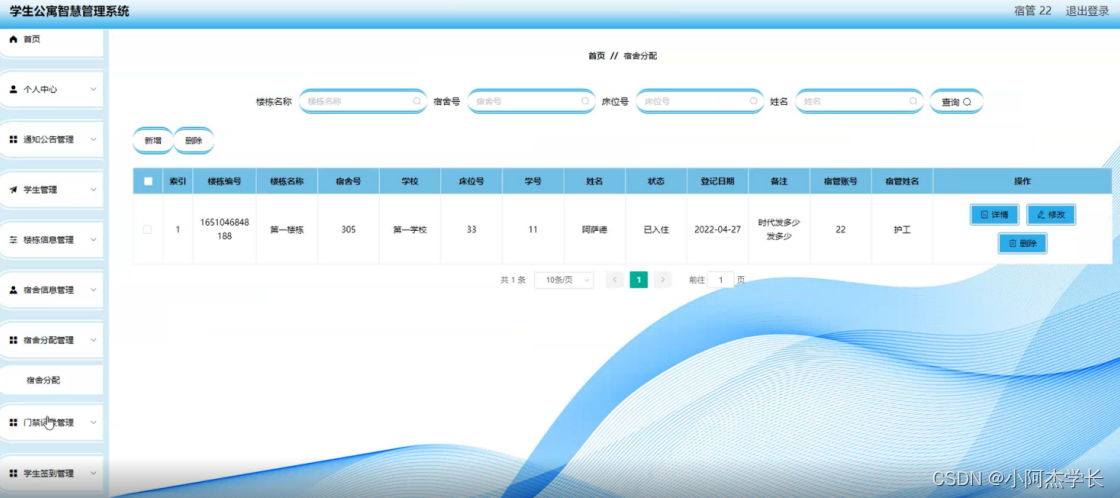Expand the 宿舍信息管理 menu chevron
The width and height of the screenshot is (1120, 498).
click(x=93, y=290)
